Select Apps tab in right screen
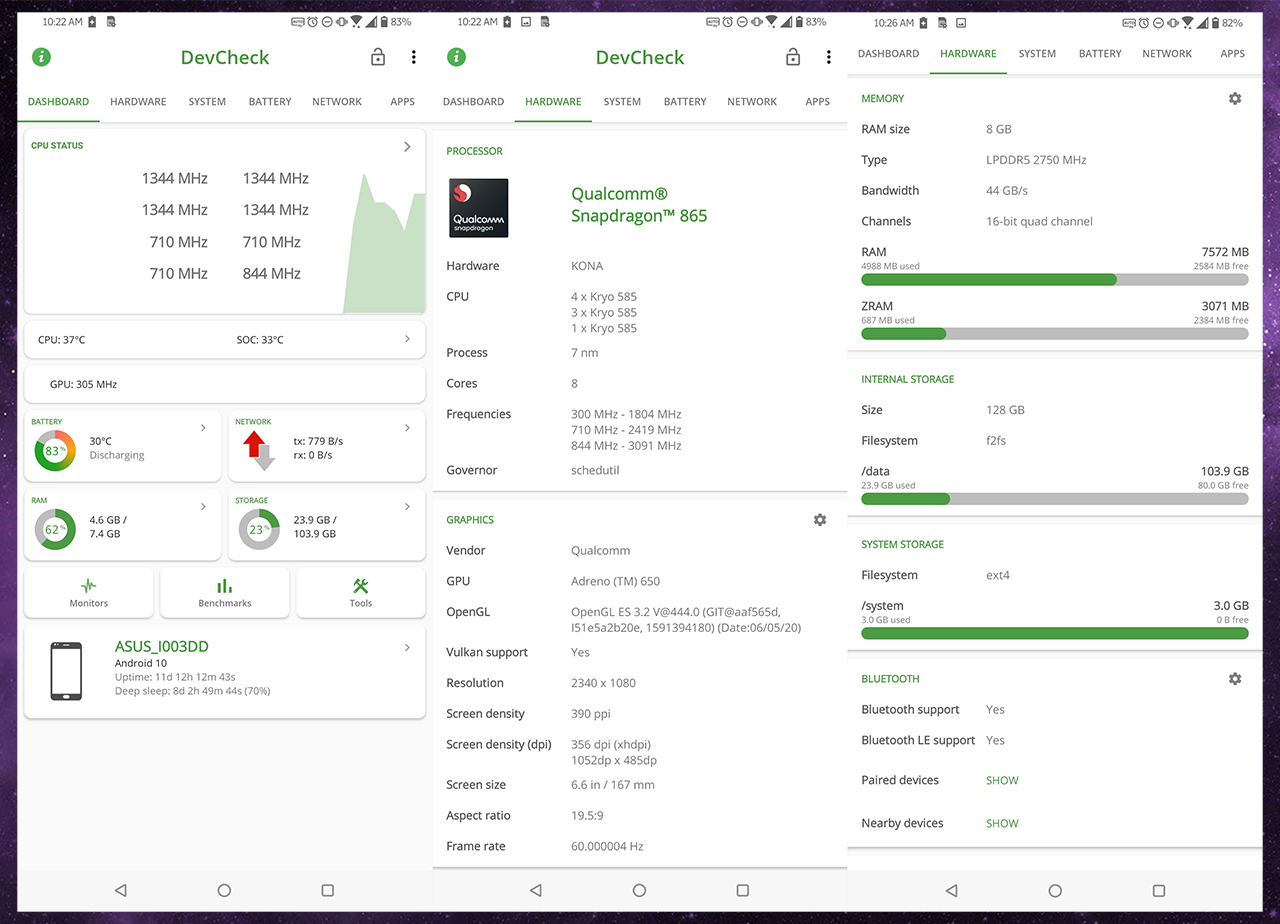The width and height of the screenshot is (1280, 924). coord(1232,53)
